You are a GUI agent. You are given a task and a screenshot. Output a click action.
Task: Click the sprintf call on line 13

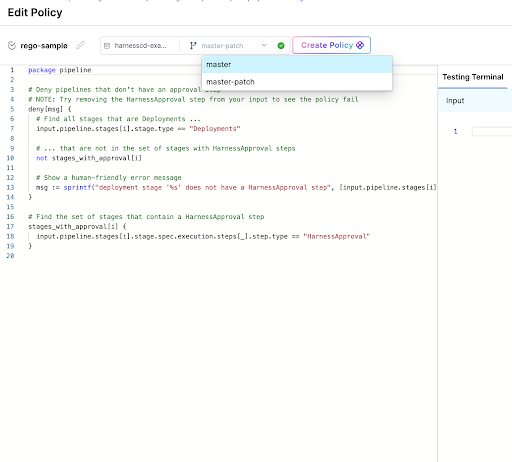[x=77, y=187]
